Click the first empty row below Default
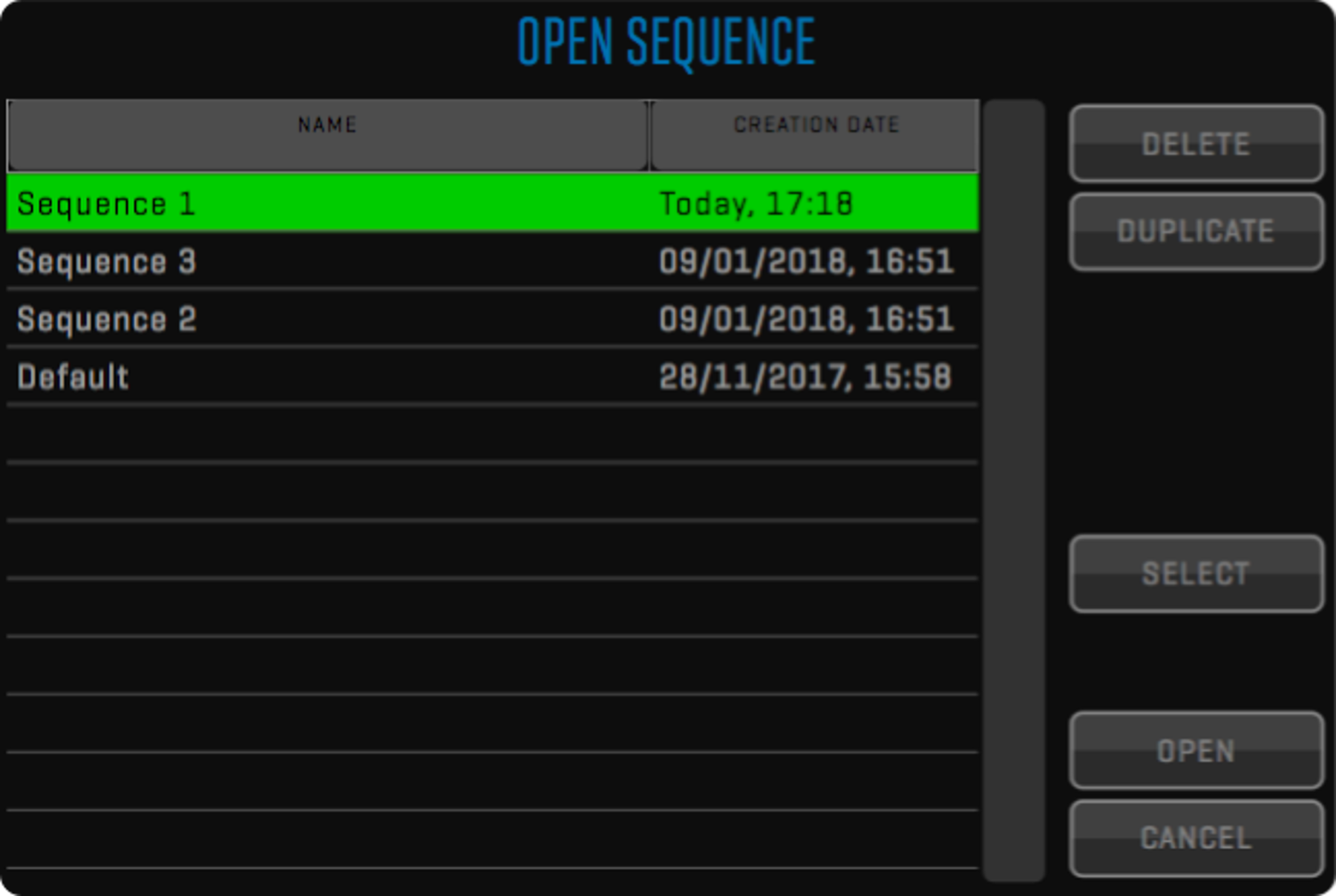The width and height of the screenshot is (1336, 896). (x=491, y=434)
